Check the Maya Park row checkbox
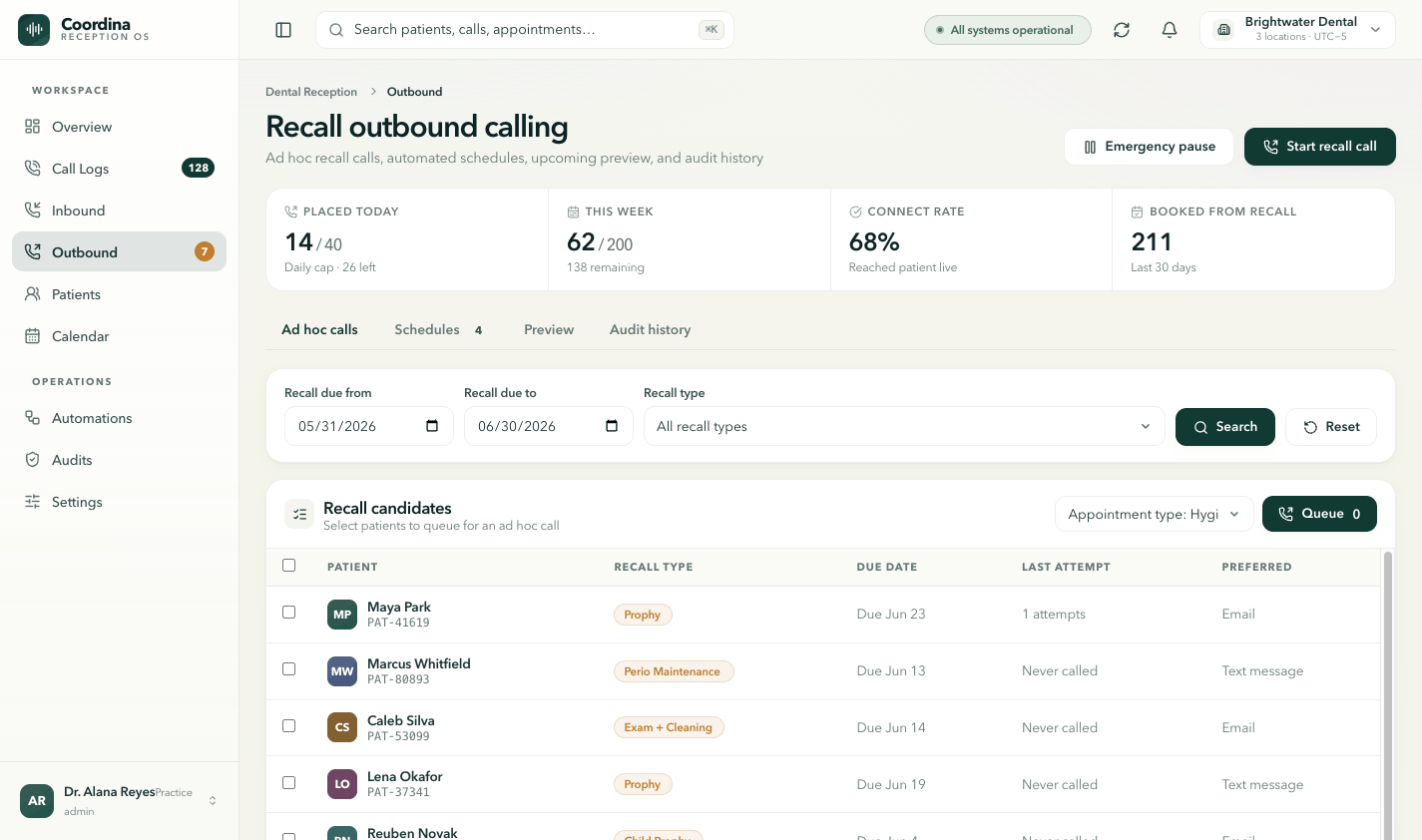This screenshot has width=1422, height=840. click(x=289, y=613)
